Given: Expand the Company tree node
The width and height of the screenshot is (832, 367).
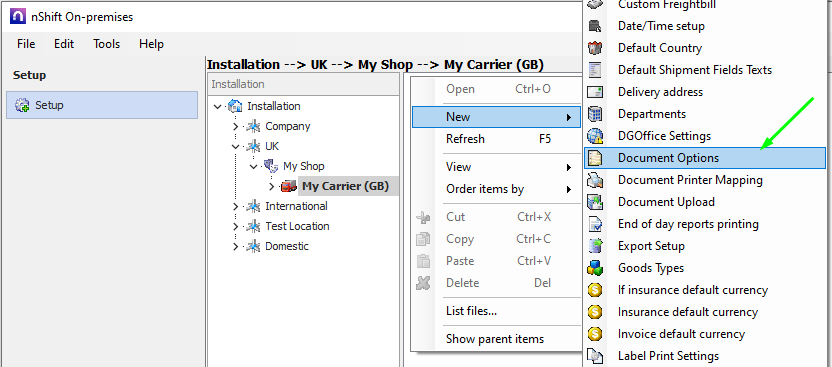Looking at the screenshot, I should coord(236,126).
